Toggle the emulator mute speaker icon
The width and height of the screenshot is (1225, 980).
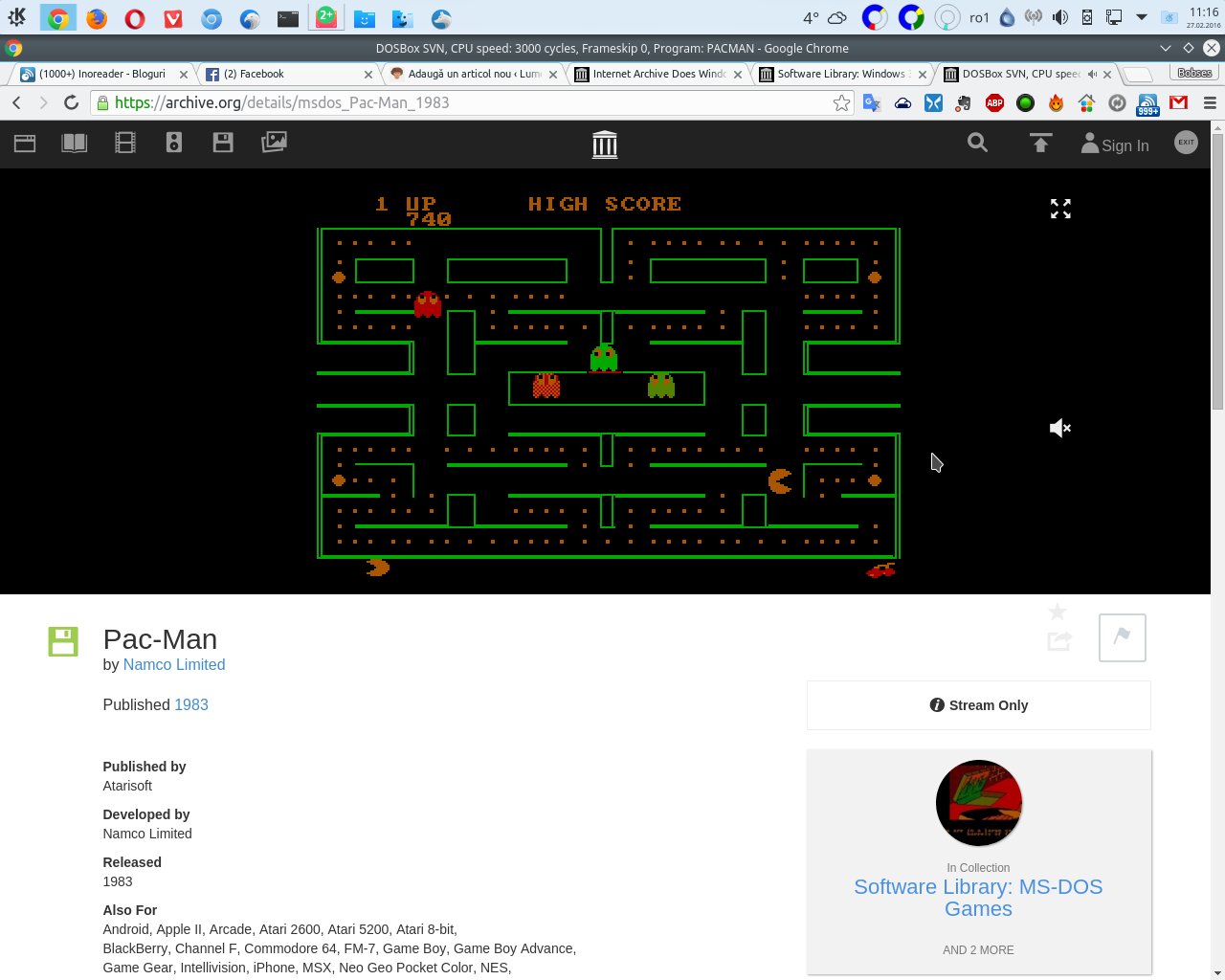tap(1059, 428)
